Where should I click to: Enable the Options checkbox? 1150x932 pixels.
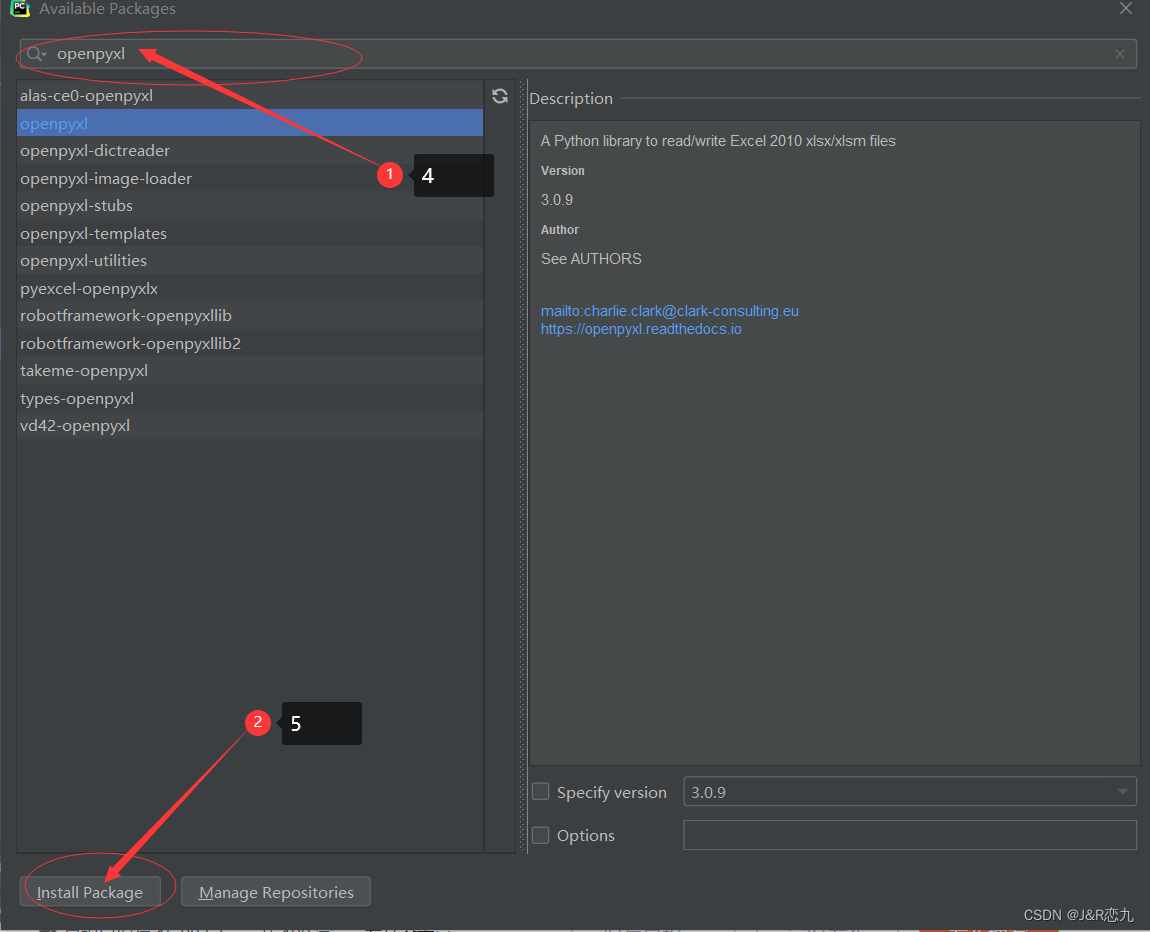point(541,835)
